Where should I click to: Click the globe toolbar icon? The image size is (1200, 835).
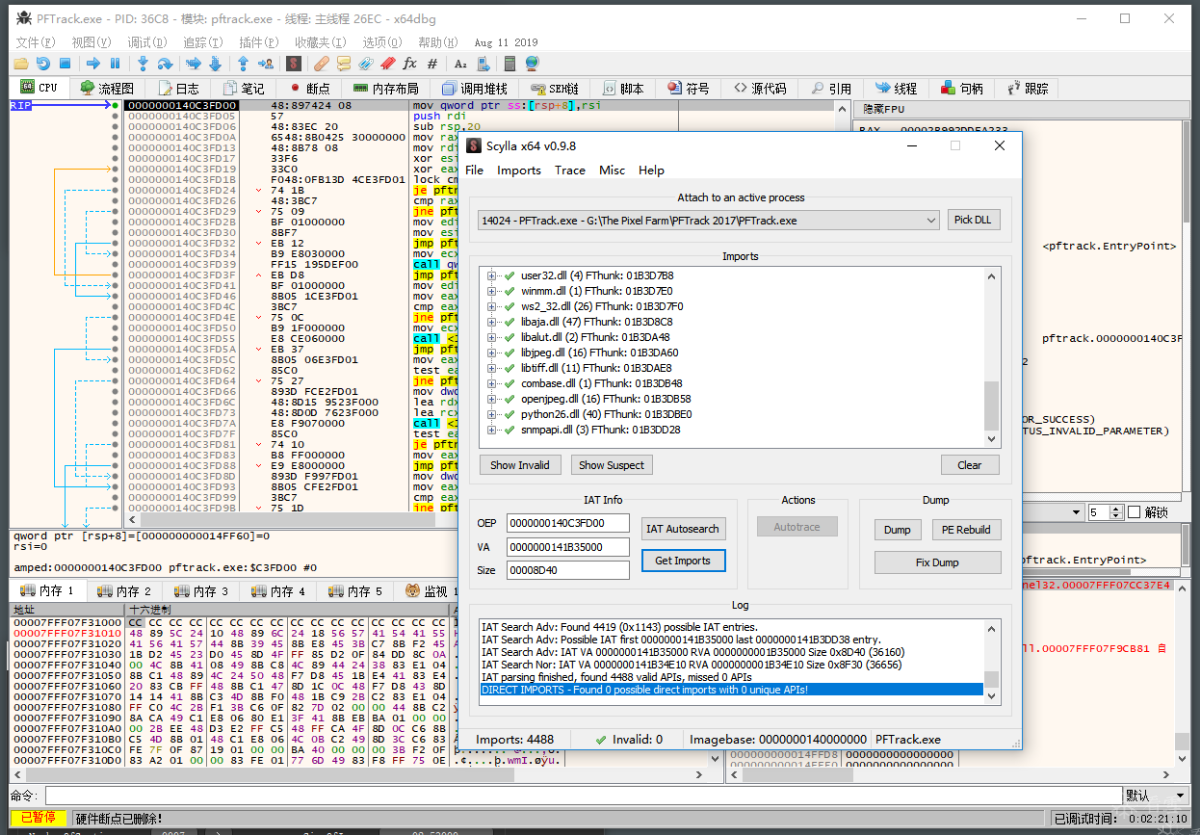(531, 63)
